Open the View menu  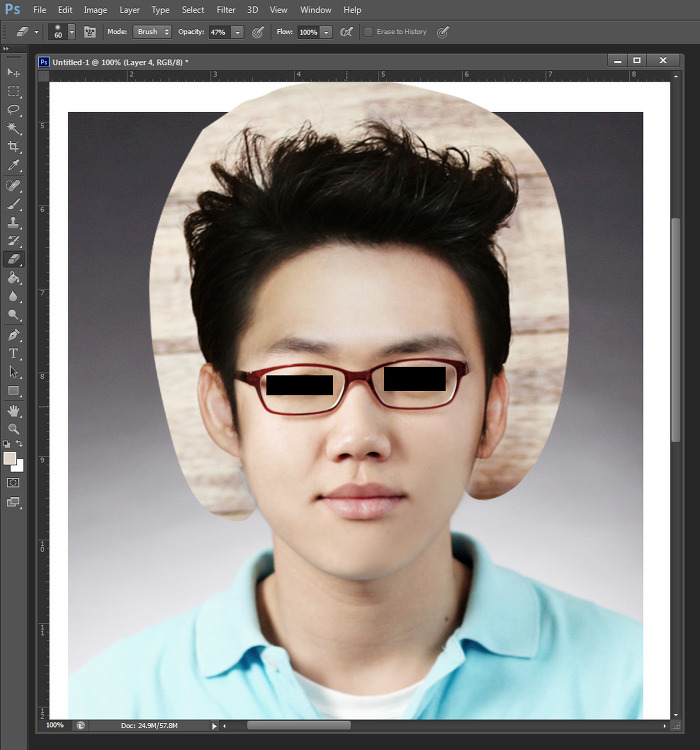tap(278, 10)
